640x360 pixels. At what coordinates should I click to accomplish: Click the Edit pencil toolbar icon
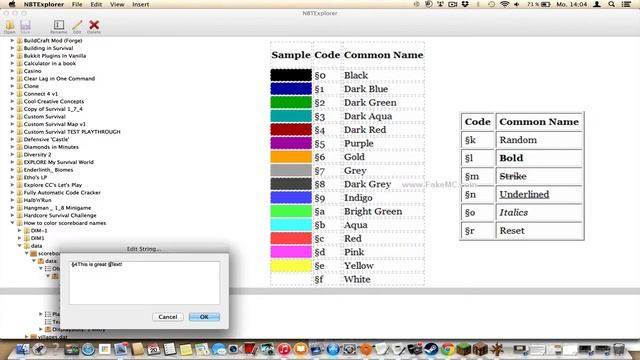tap(77, 25)
